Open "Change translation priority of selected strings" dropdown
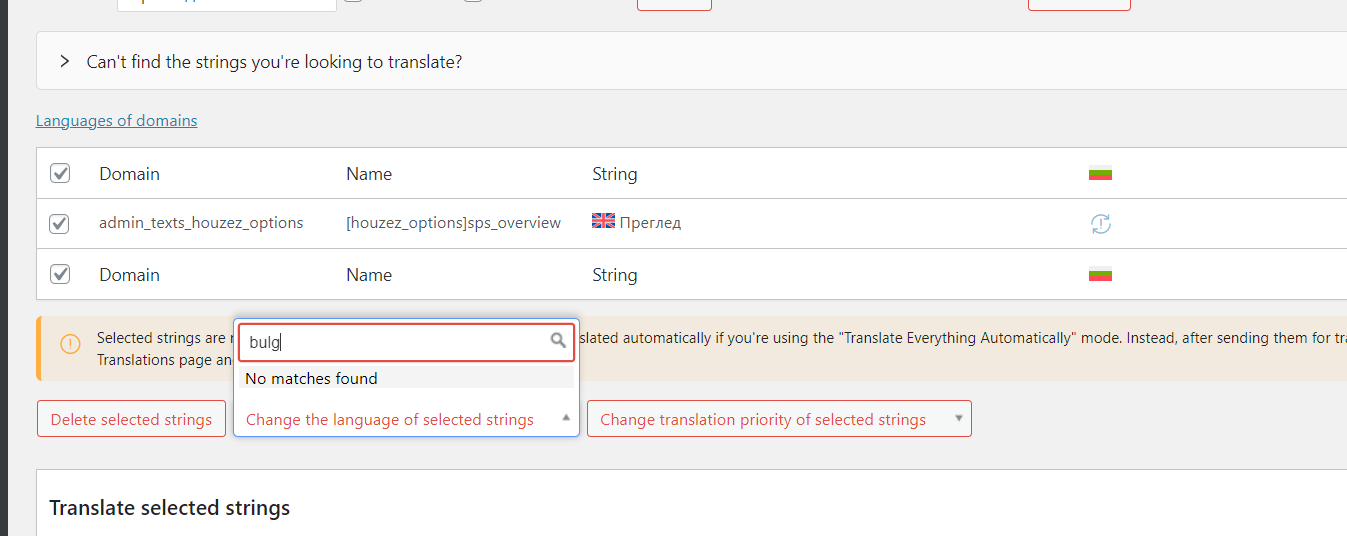Screen dimensions: 1347x536 (779, 419)
